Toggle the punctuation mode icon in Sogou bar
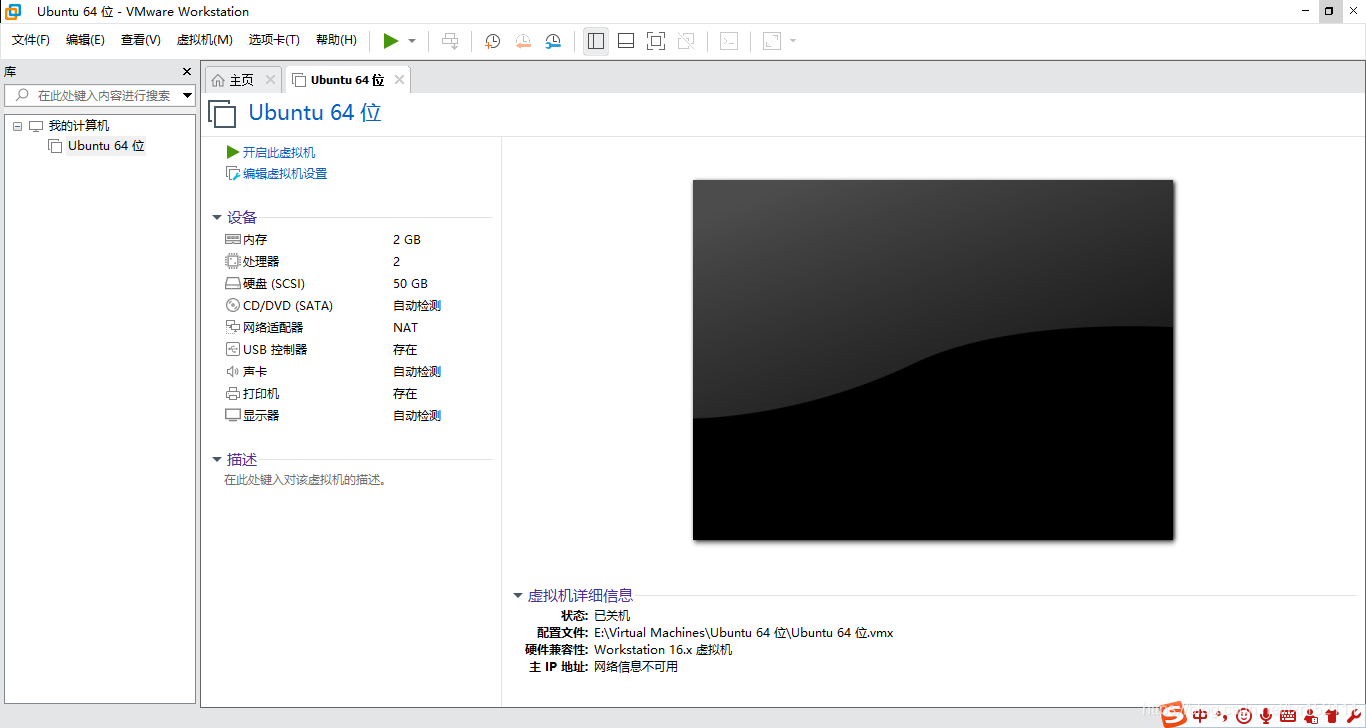This screenshot has height=728, width=1366. (1222, 716)
